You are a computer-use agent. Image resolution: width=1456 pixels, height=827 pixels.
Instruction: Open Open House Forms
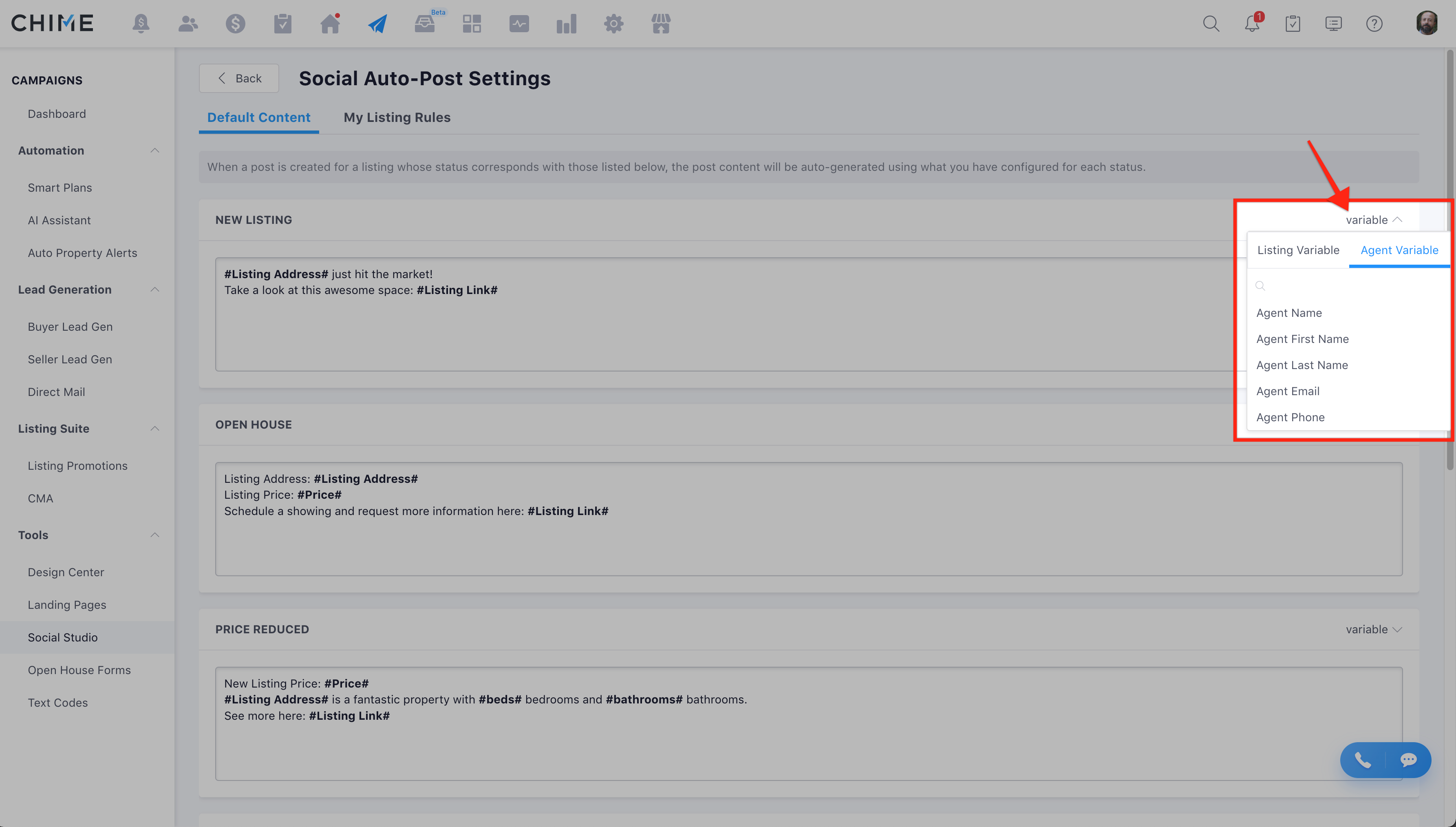pos(79,670)
